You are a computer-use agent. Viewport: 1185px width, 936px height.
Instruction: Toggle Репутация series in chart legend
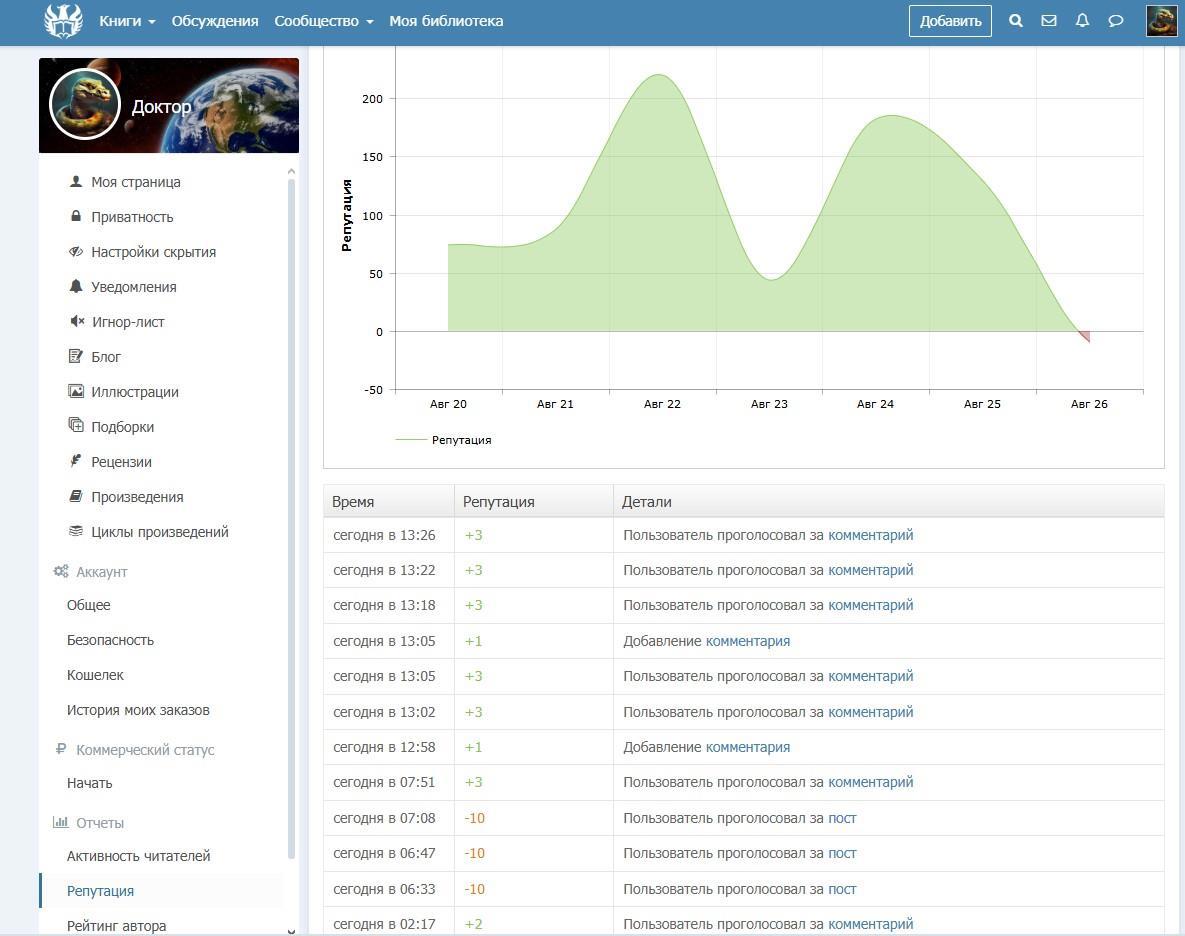(460, 440)
